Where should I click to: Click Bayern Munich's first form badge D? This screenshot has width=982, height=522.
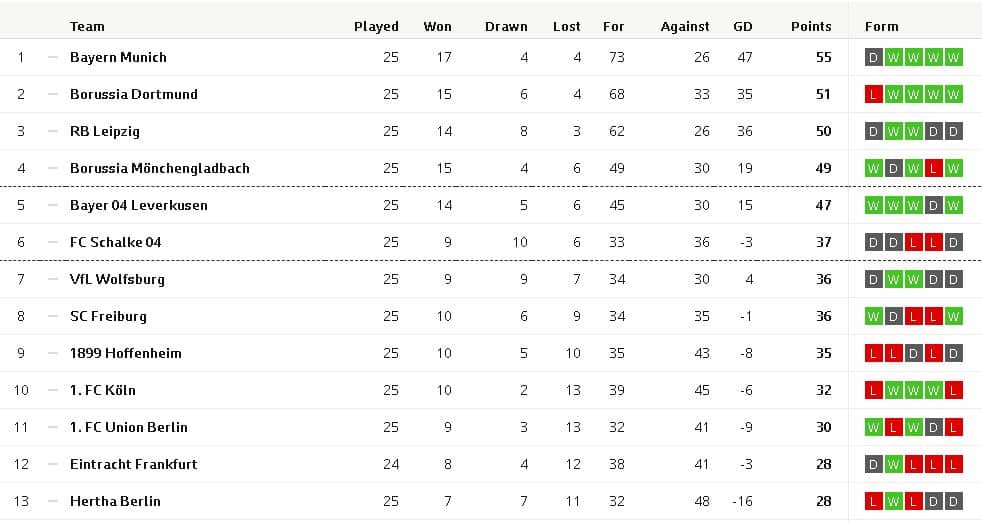point(873,58)
